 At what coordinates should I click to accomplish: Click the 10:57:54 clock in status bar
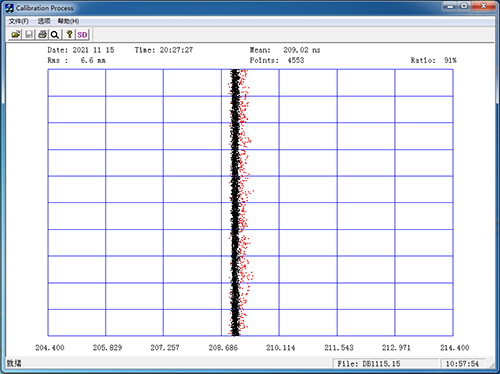(462, 364)
